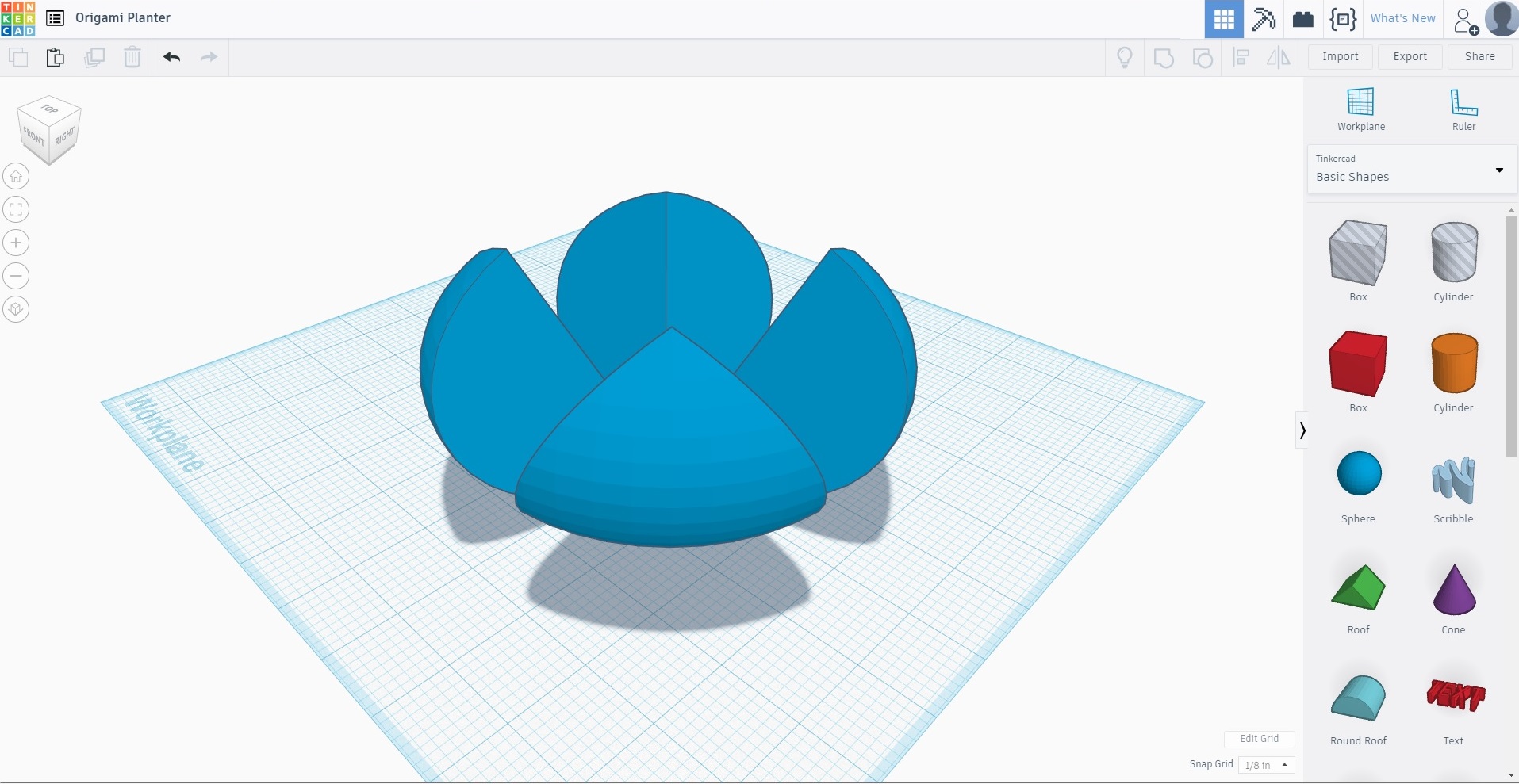Click the scroll down arrow in shapes panel
This screenshot has height=784, width=1519.
[x=1511, y=775]
